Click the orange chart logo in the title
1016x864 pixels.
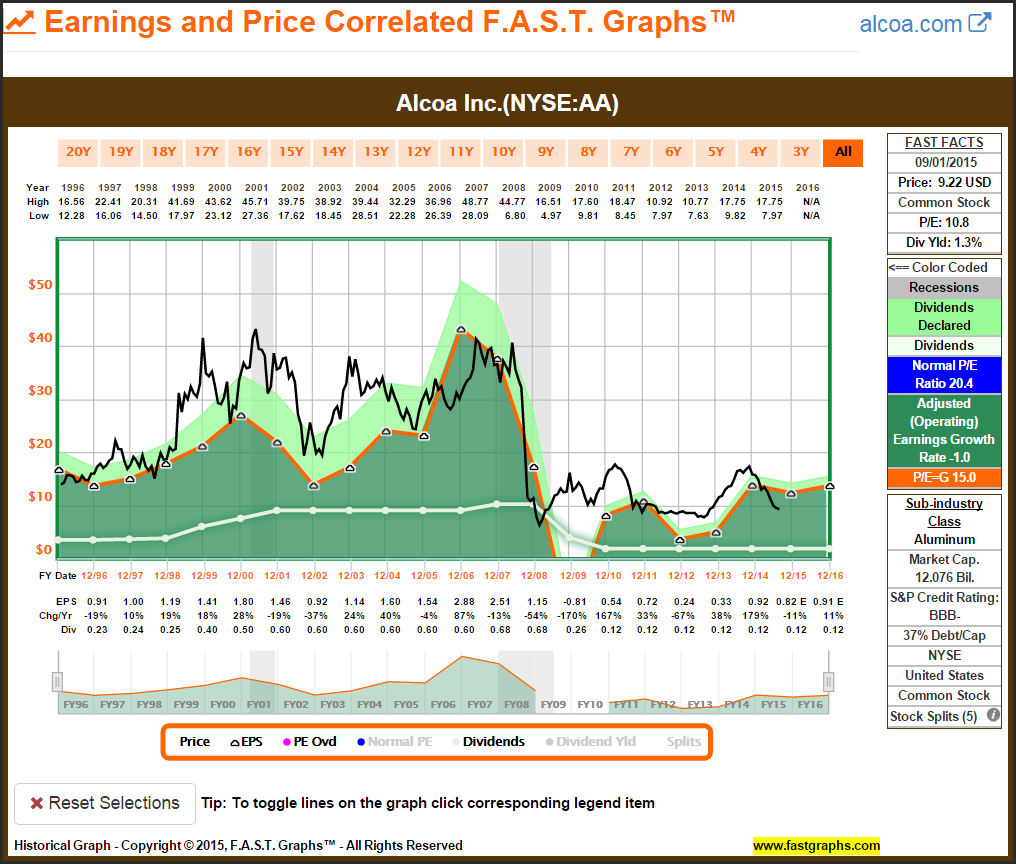(x=21, y=22)
